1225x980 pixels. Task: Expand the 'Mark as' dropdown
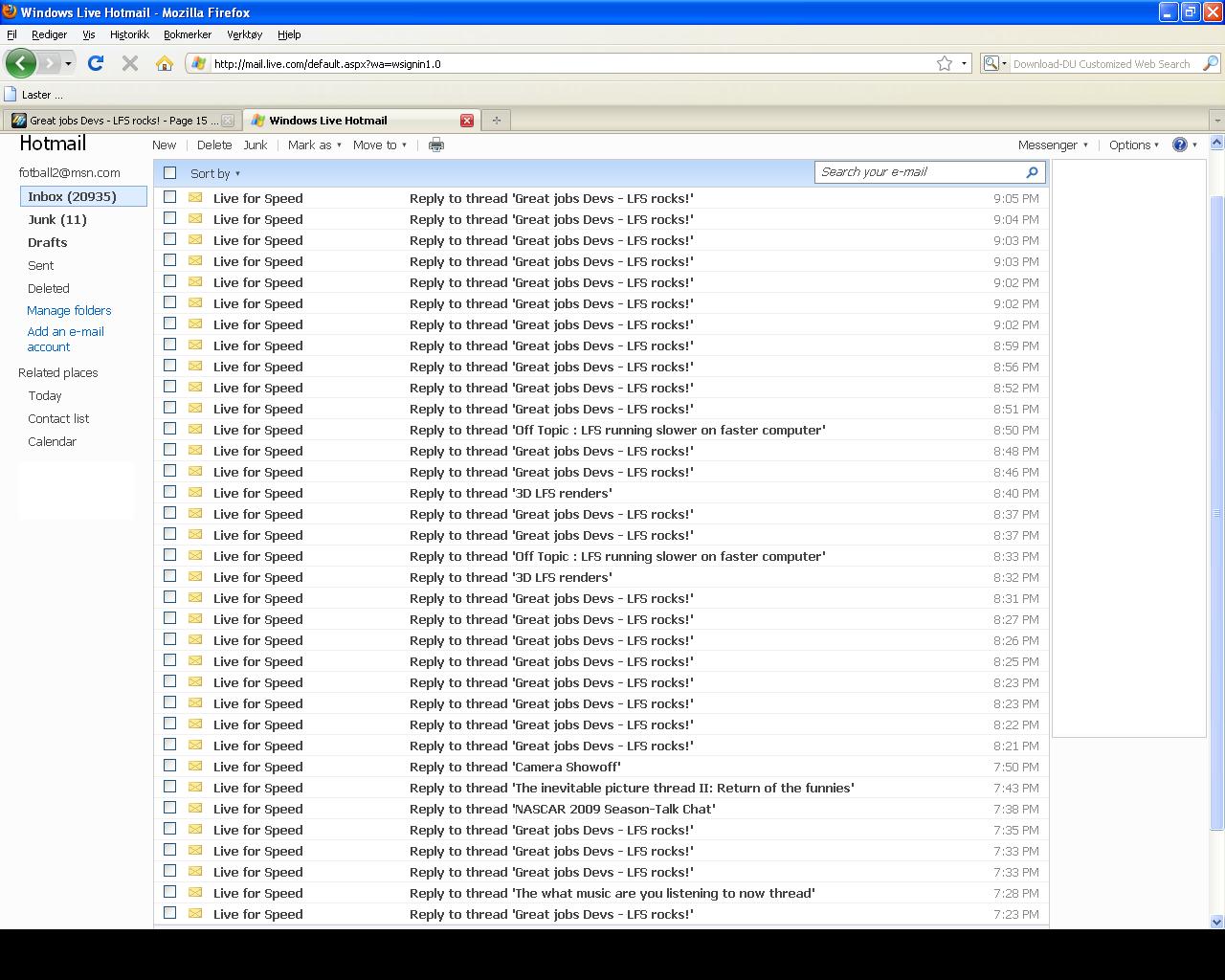[x=315, y=145]
